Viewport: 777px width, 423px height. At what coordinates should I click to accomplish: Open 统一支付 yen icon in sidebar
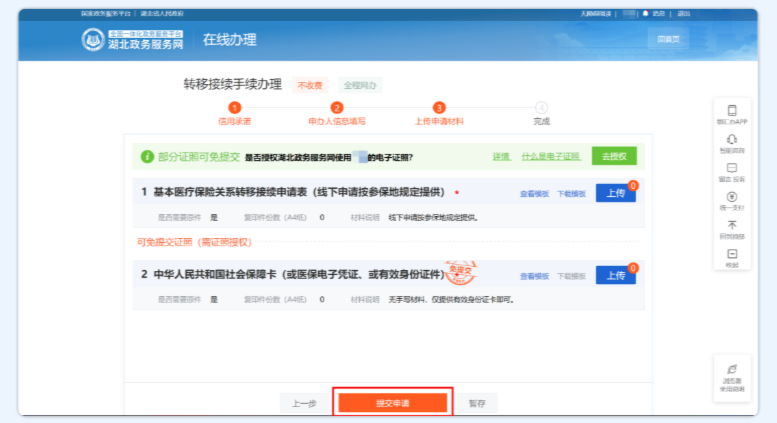731,197
